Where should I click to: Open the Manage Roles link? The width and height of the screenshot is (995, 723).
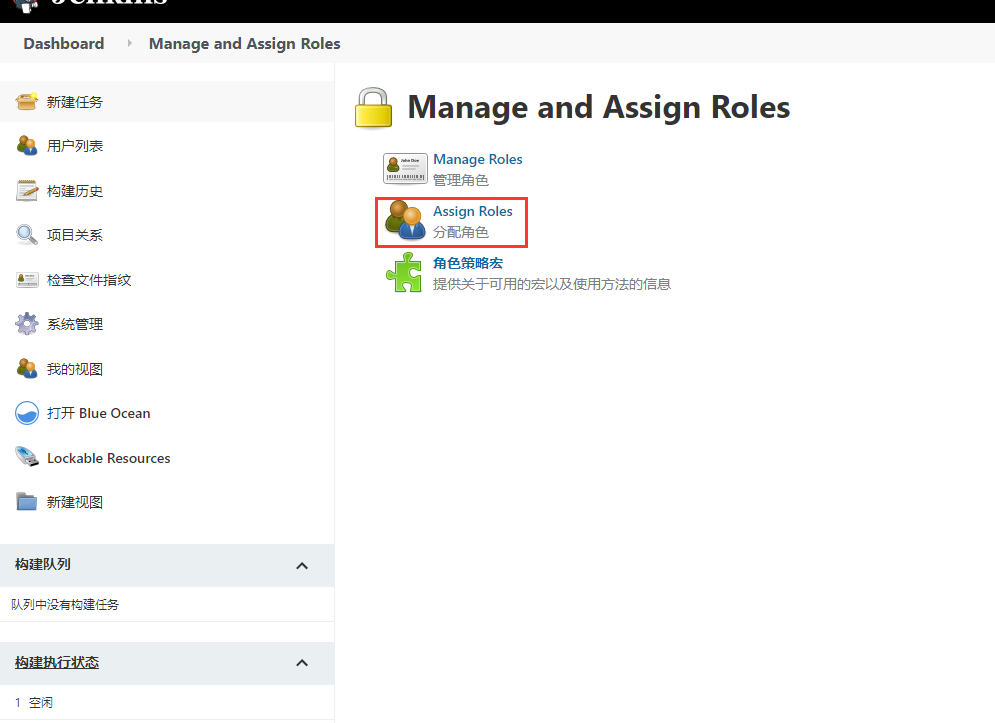[x=478, y=159]
